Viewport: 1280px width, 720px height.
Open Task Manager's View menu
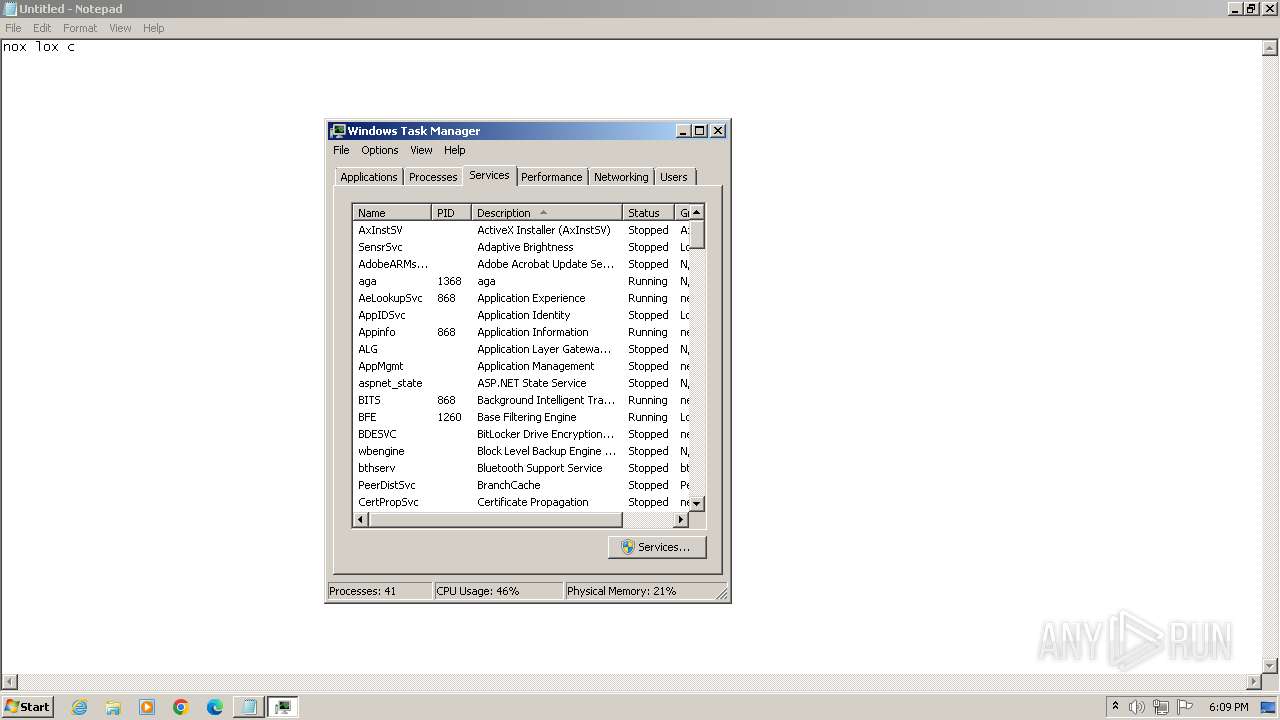421,150
